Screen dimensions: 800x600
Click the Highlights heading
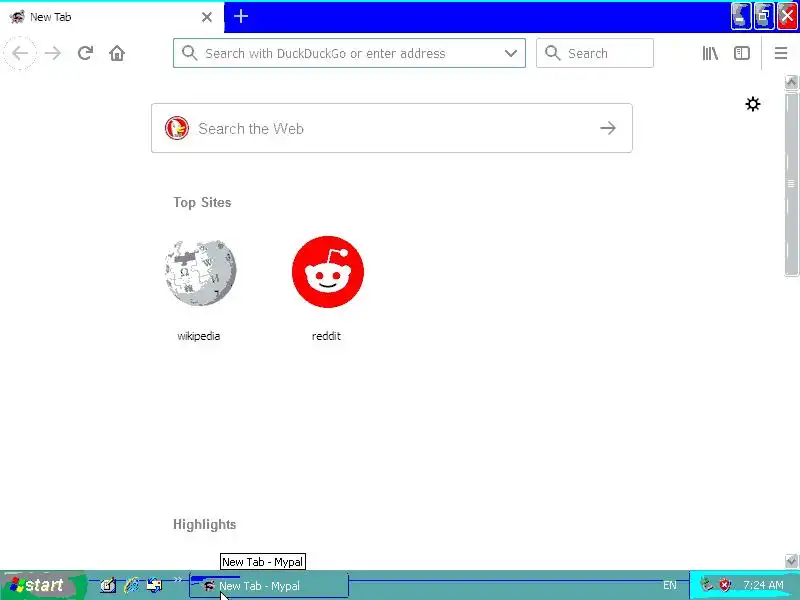click(205, 524)
